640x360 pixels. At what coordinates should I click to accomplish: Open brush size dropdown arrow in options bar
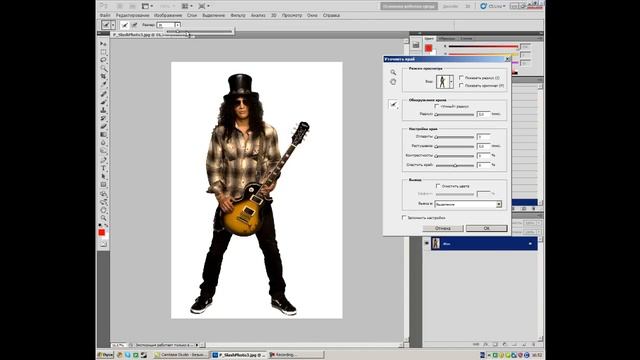click(178, 25)
